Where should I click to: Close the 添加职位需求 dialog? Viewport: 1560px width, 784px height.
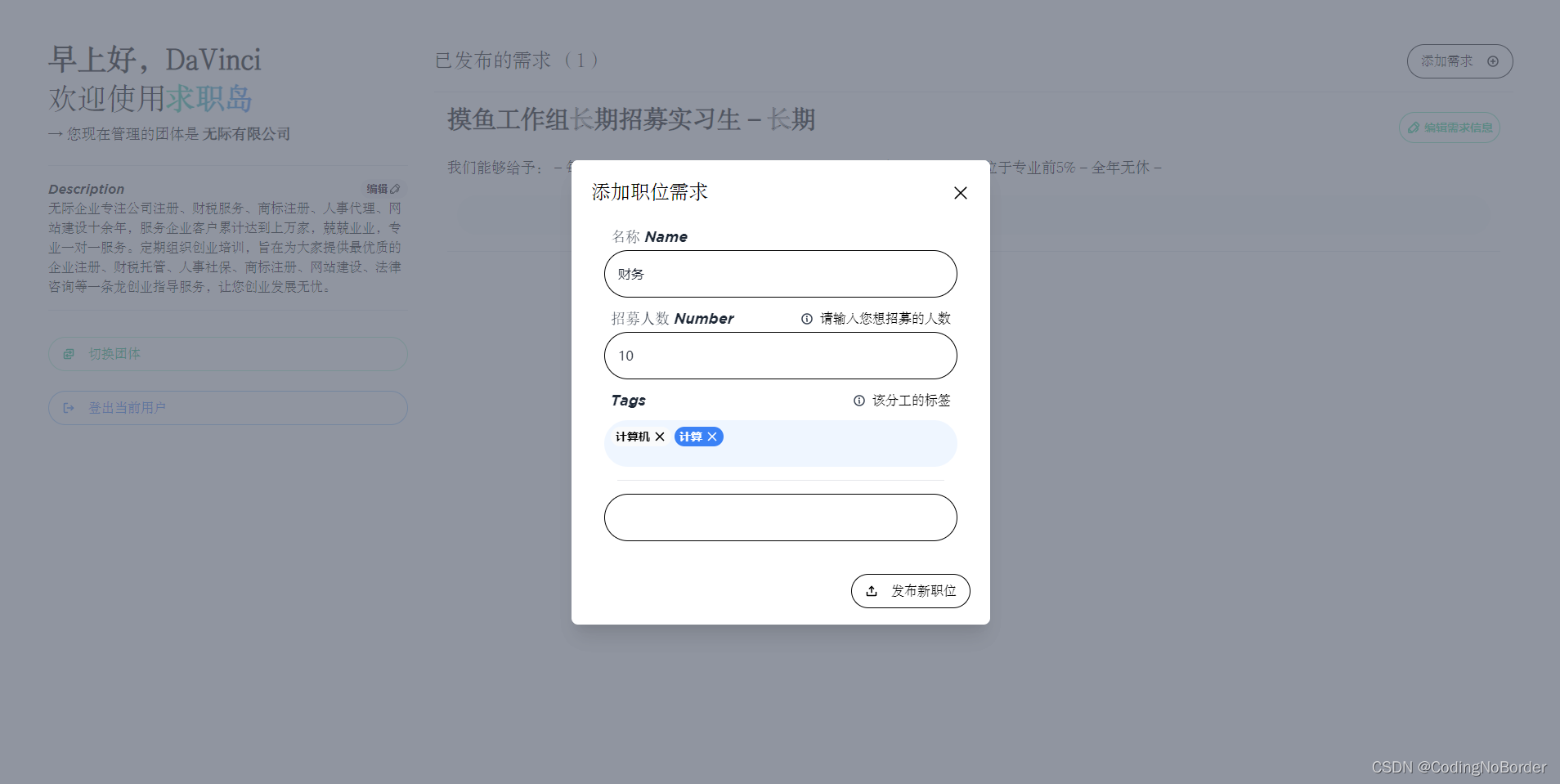pyautogui.click(x=961, y=193)
